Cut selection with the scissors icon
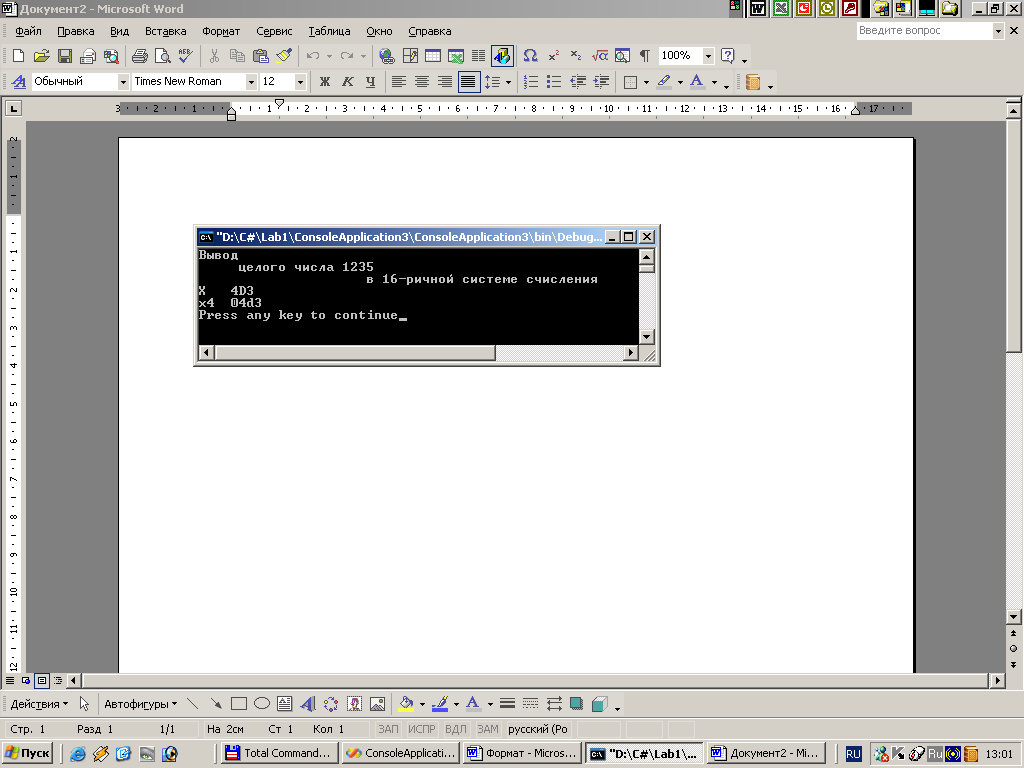1024x768 pixels. click(x=214, y=56)
